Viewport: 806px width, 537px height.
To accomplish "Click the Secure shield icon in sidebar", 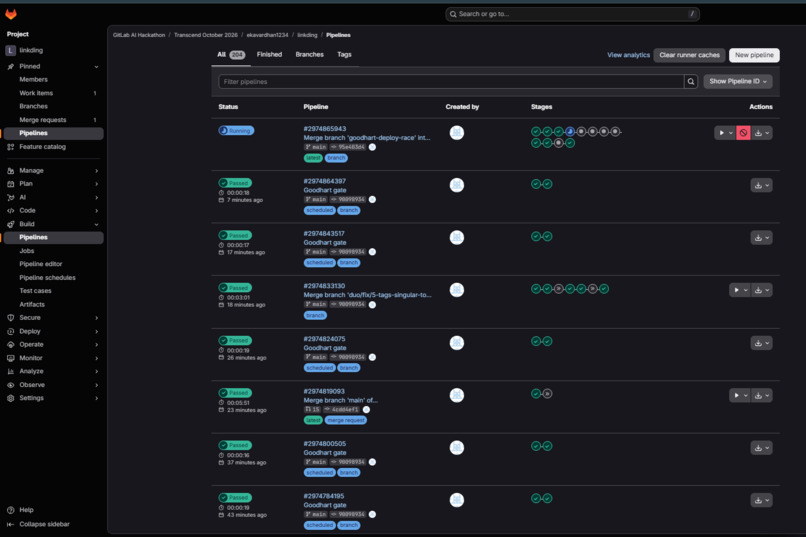I will 10,318.
